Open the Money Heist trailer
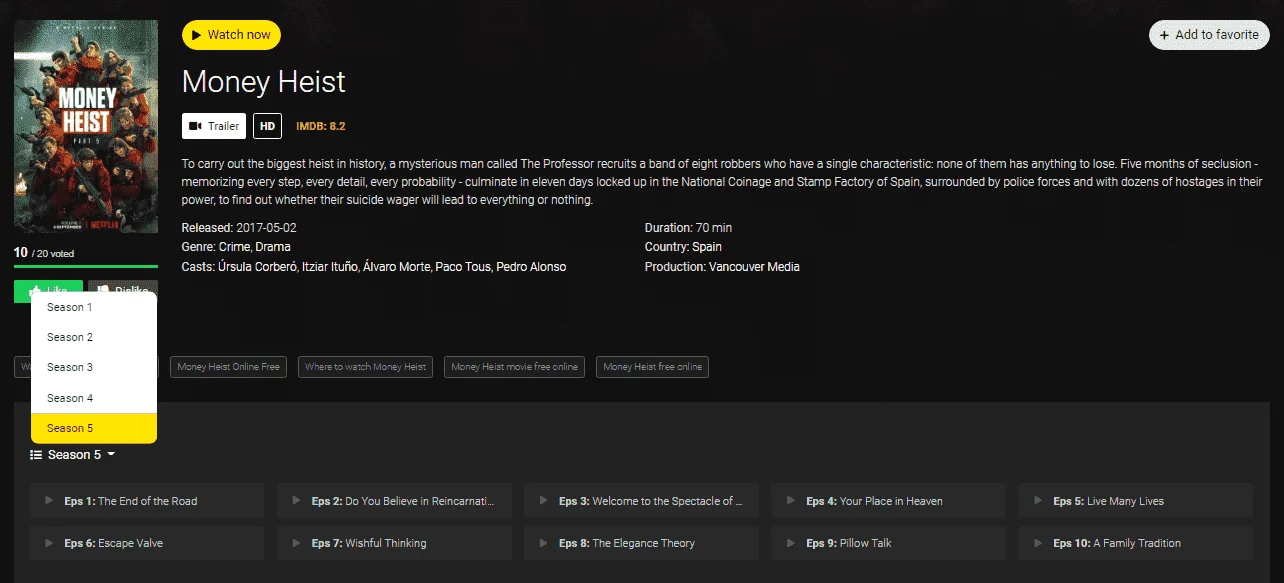This screenshot has width=1284, height=583. point(214,126)
